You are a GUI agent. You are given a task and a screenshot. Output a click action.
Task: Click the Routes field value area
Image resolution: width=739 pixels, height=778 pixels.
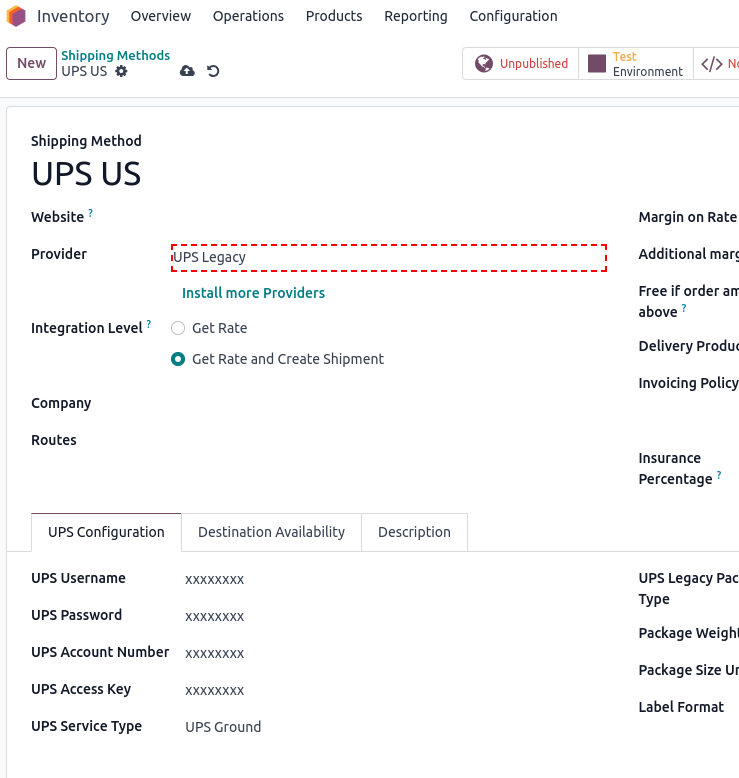(389, 440)
